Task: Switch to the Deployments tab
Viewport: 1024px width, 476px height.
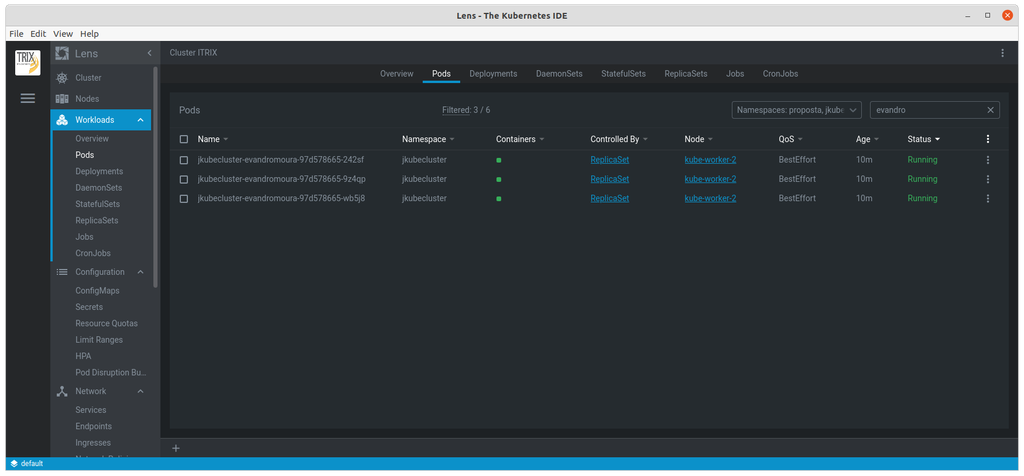Action: coord(493,74)
